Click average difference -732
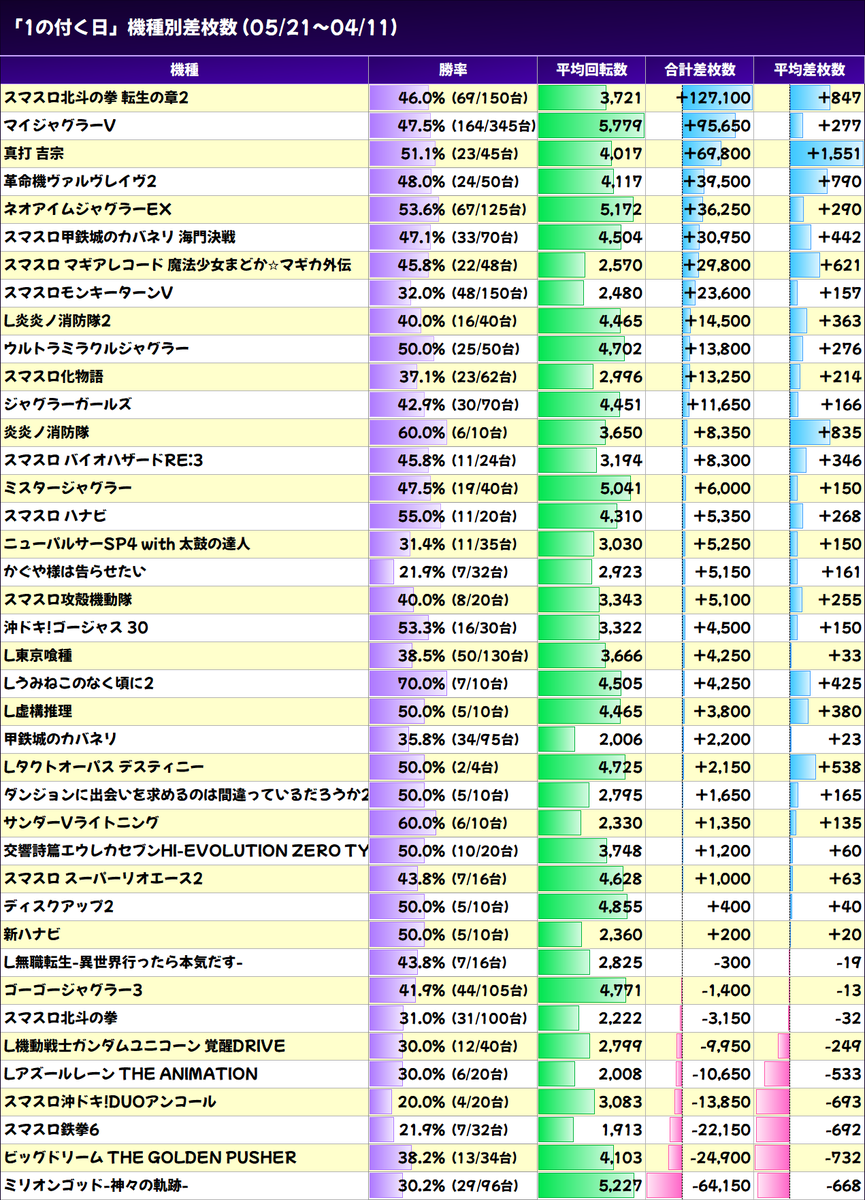 click(841, 1158)
